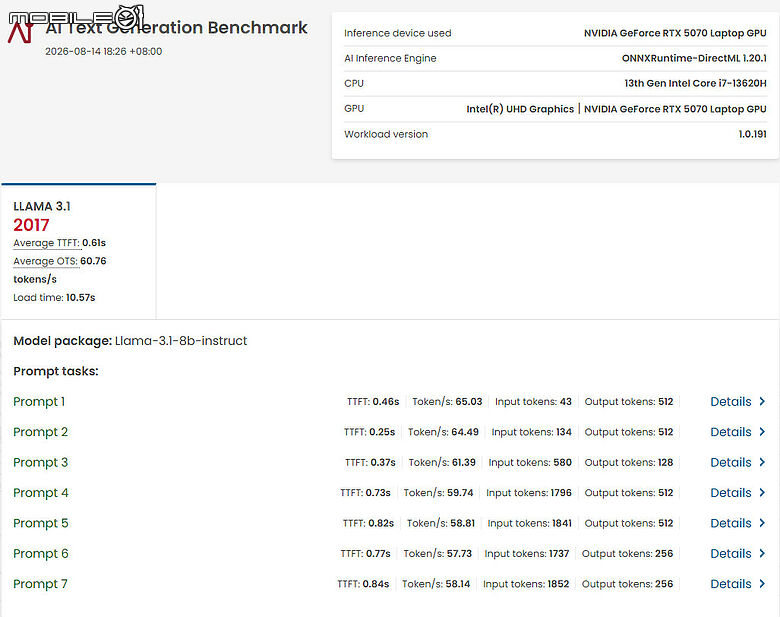Expand chevron arrow on Prompt 1 row
This screenshot has height=617, width=780.
[x=762, y=401]
